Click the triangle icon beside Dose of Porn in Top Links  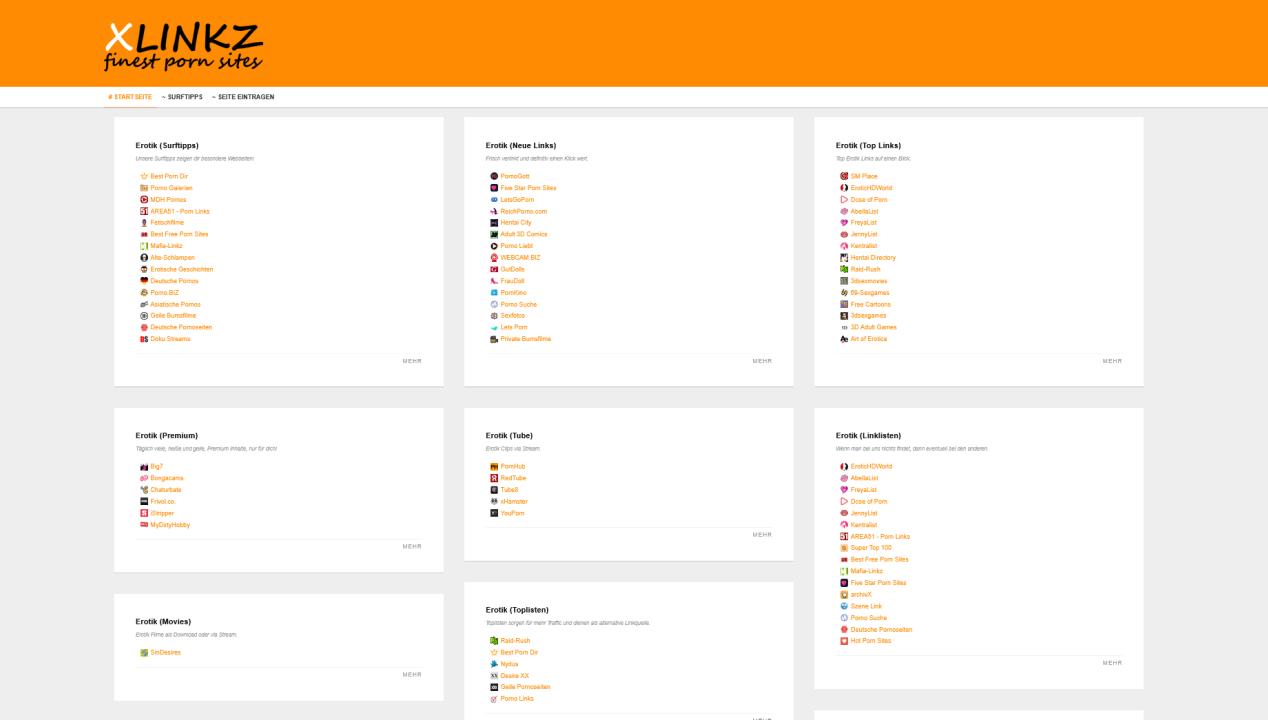point(844,199)
